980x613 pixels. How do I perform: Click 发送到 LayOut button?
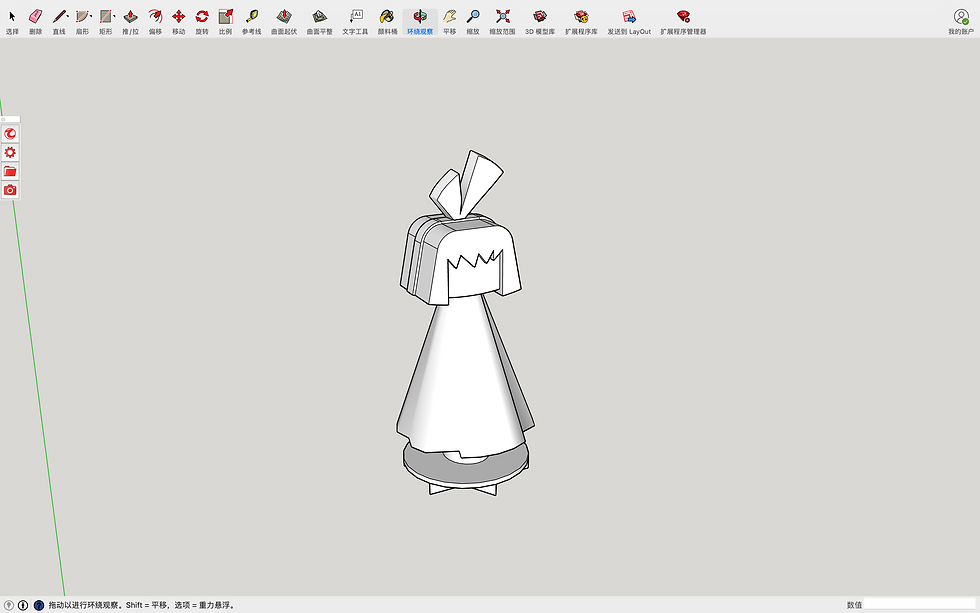pos(629,17)
